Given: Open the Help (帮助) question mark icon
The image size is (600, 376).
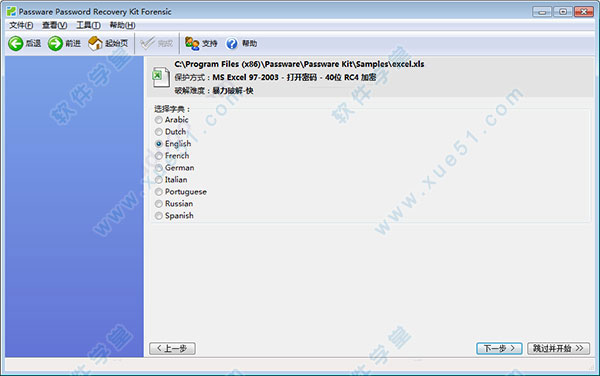Looking at the screenshot, I should (x=232, y=44).
